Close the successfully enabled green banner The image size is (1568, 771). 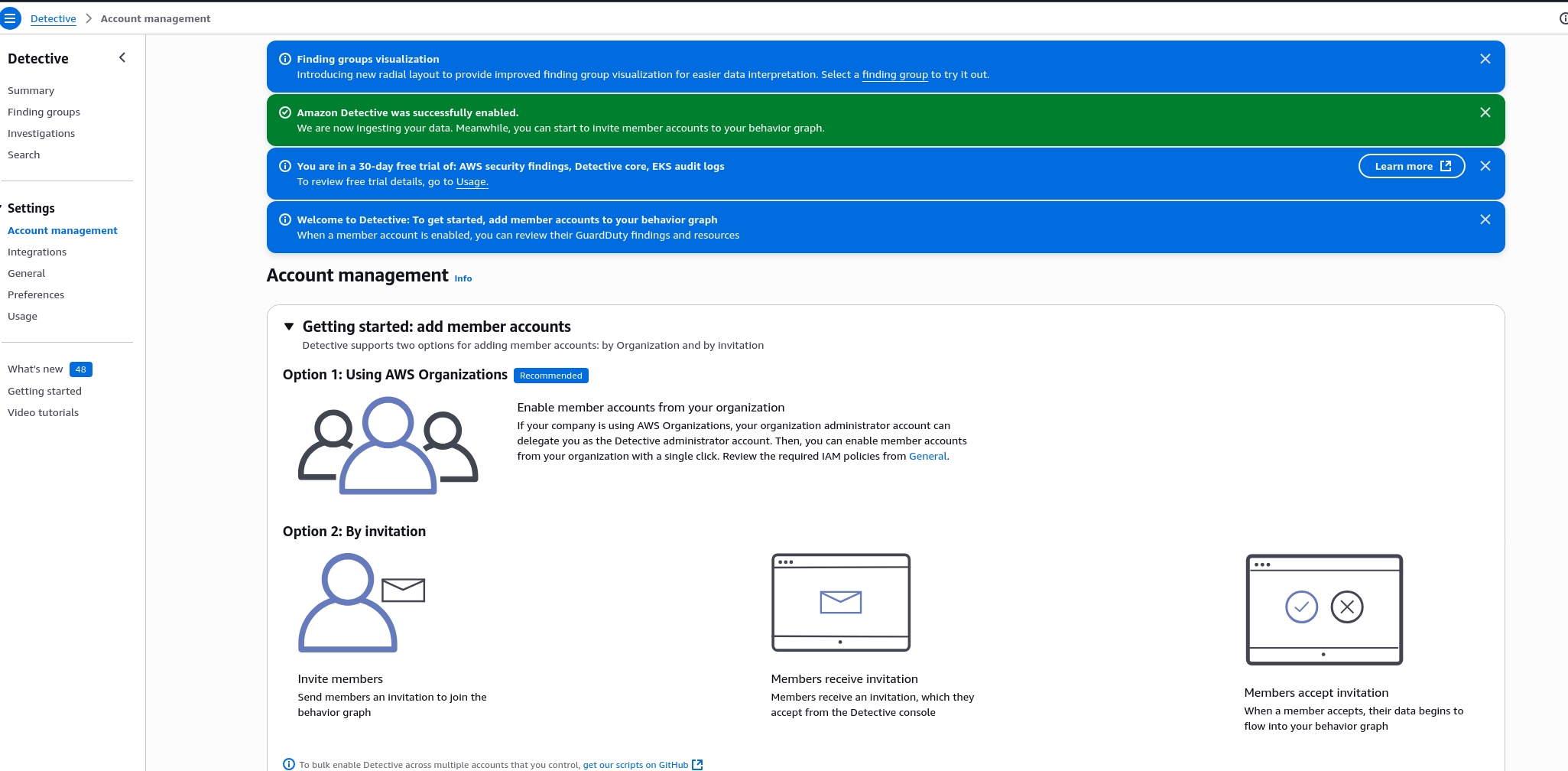(x=1485, y=112)
